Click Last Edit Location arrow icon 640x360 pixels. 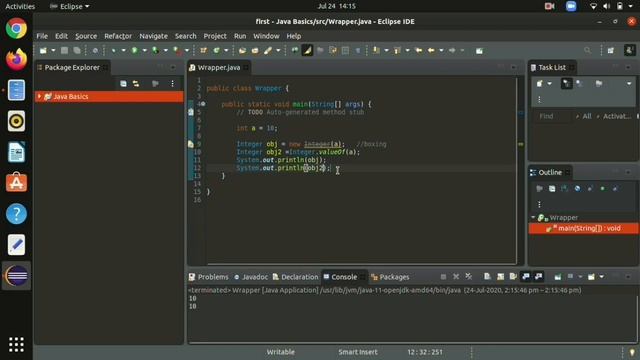point(418,51)
